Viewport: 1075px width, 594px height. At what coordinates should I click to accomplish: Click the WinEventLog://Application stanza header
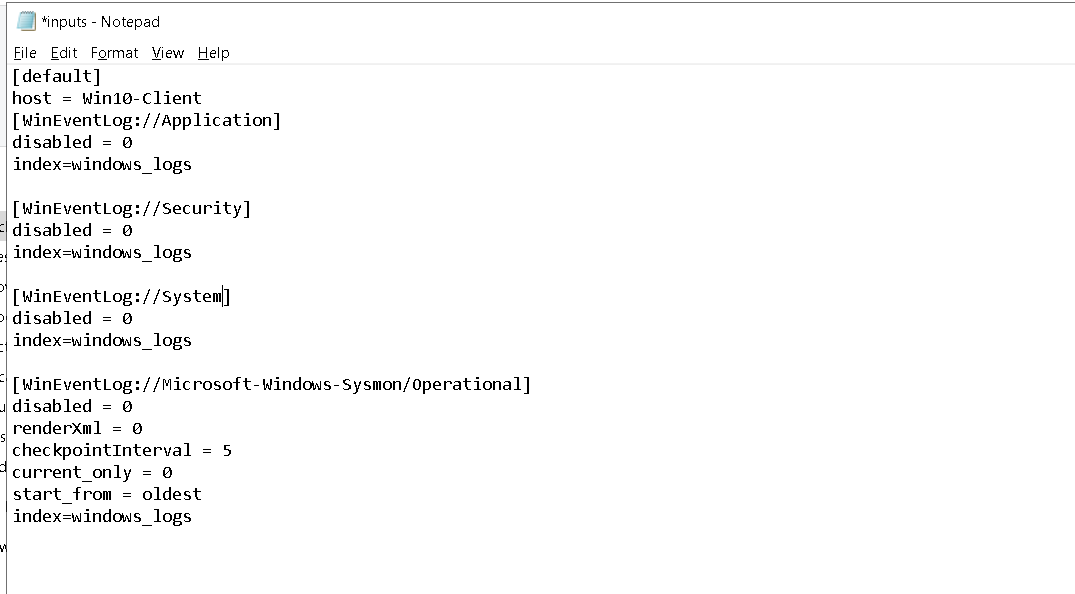click(147, 120)
